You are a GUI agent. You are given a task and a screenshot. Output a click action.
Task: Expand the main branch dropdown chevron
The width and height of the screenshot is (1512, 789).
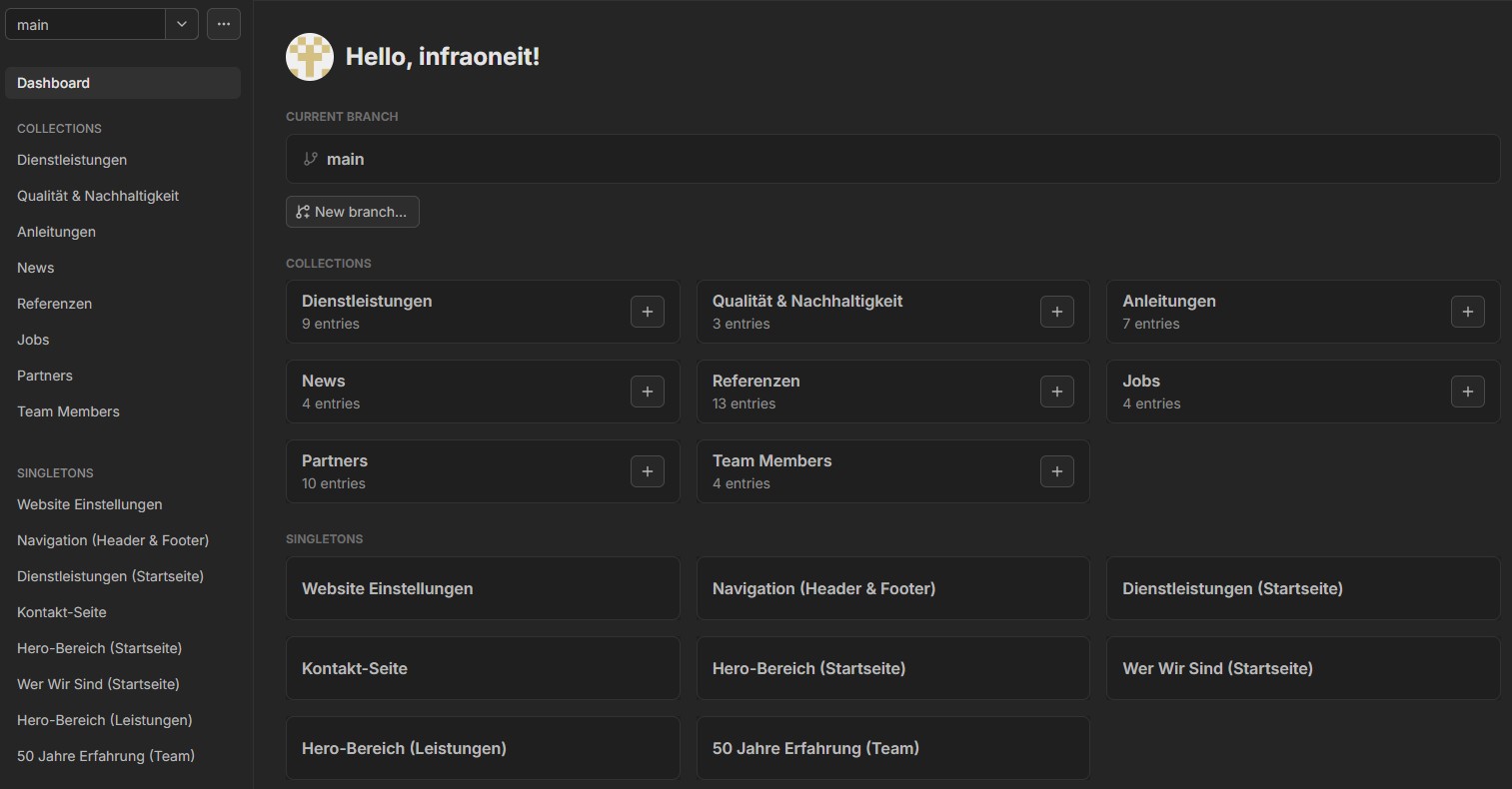pos(181,25)
